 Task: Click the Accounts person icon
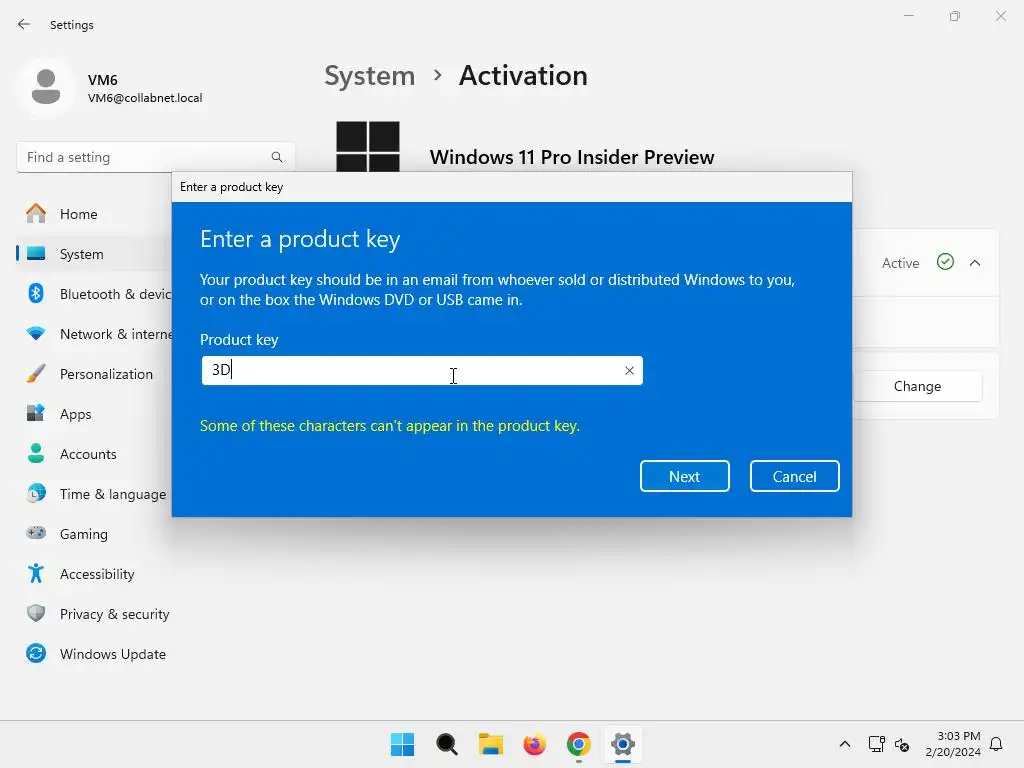click(x=36, y=453)
